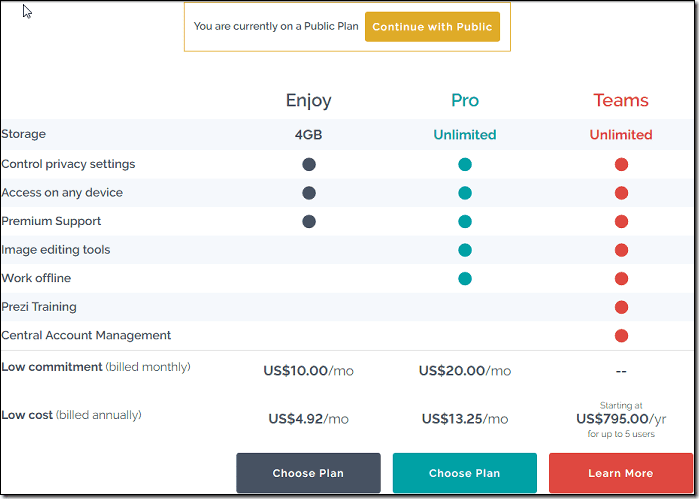Select the Teams plan heading
The width and height of the screenshot is (699, 499).
(x=621, y=100)
